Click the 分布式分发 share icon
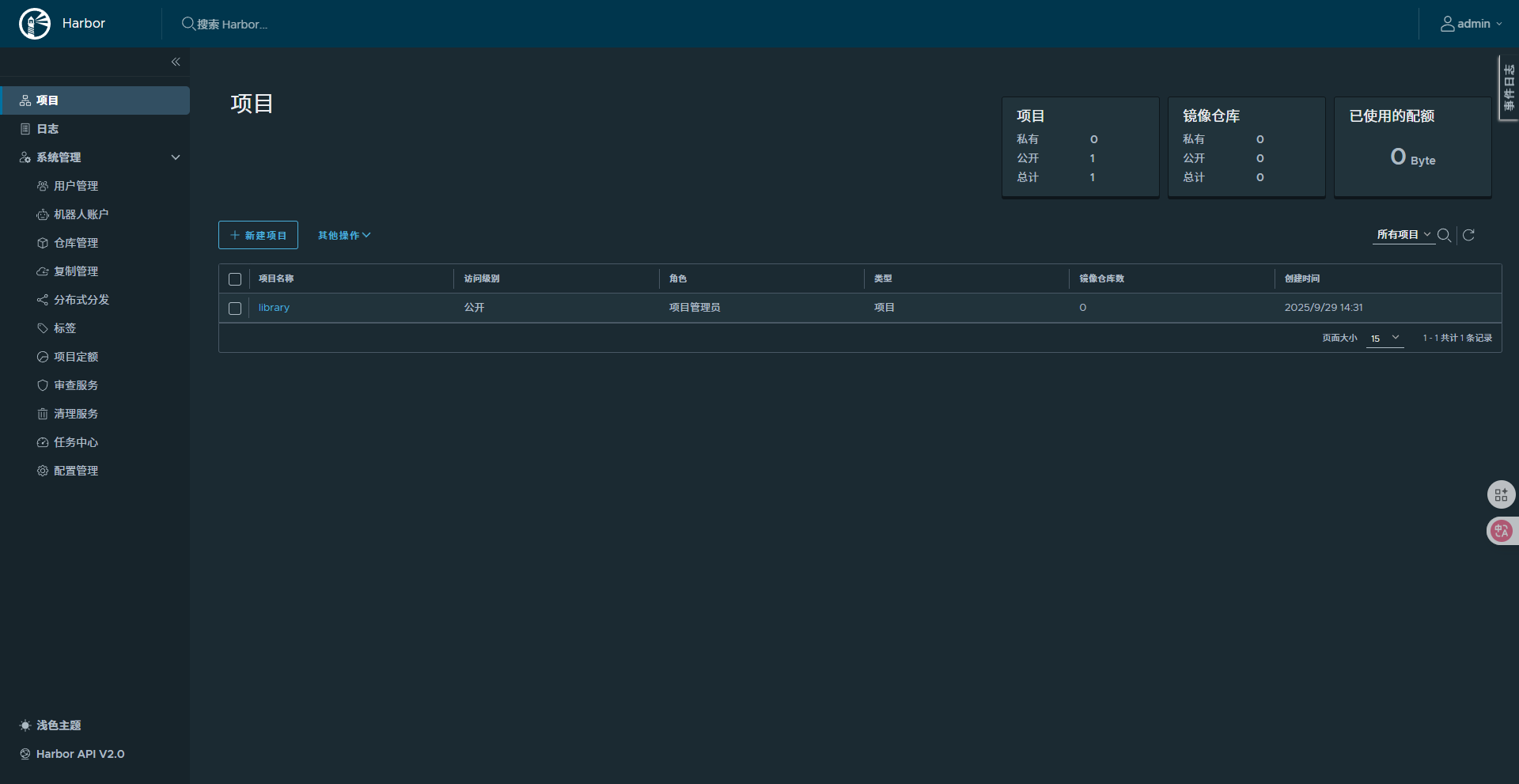1519x784 pixels. tap(43, 300)
